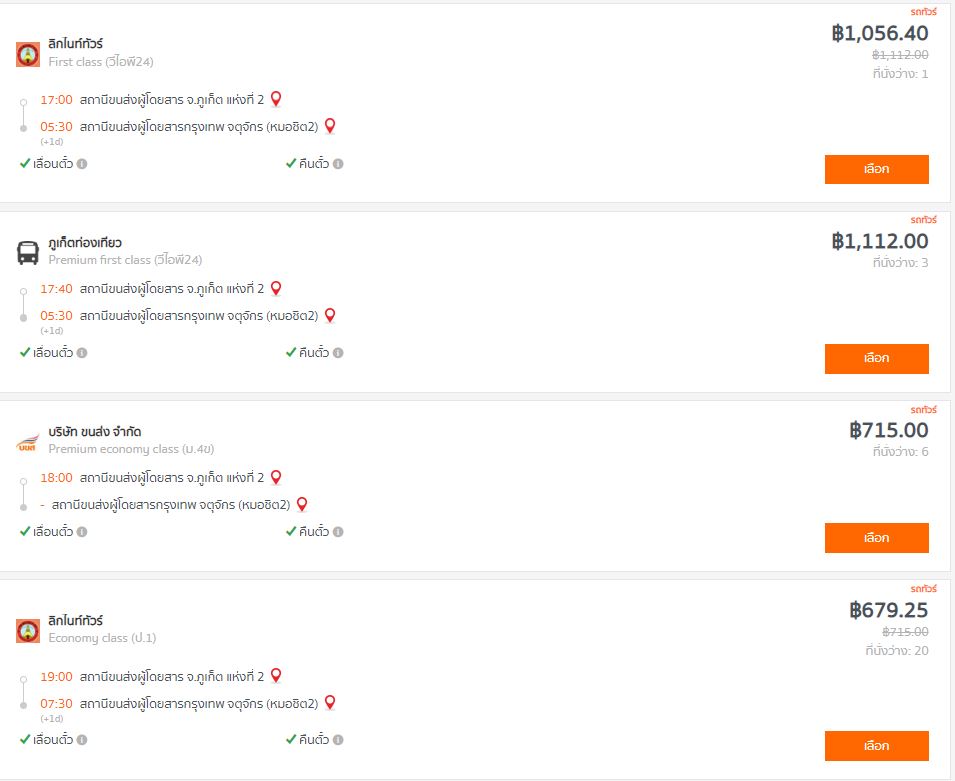Click info icon next to คืนตั๋ว in ฿679.25 listing

click(338, 740)
